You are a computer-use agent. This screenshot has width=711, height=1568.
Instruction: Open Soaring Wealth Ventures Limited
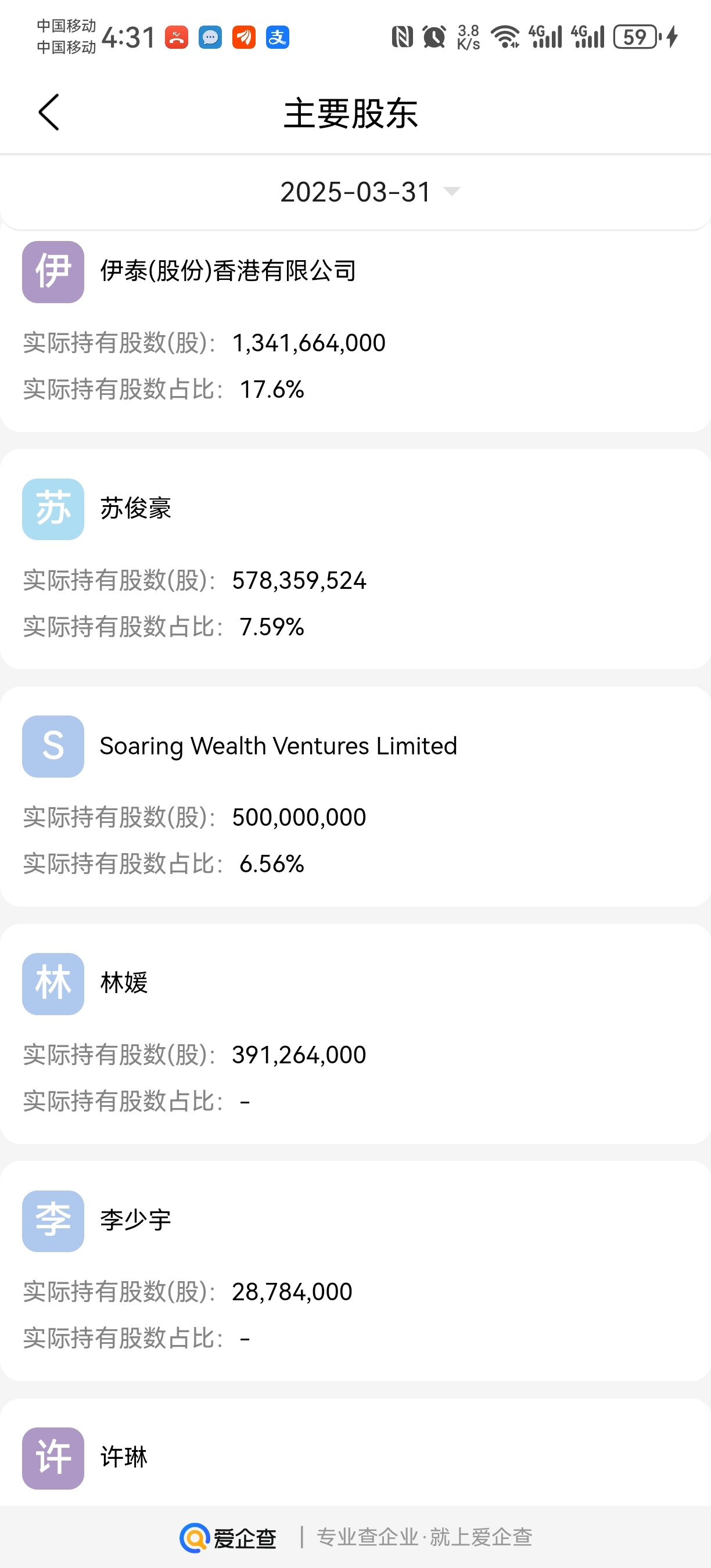(278, 746)
